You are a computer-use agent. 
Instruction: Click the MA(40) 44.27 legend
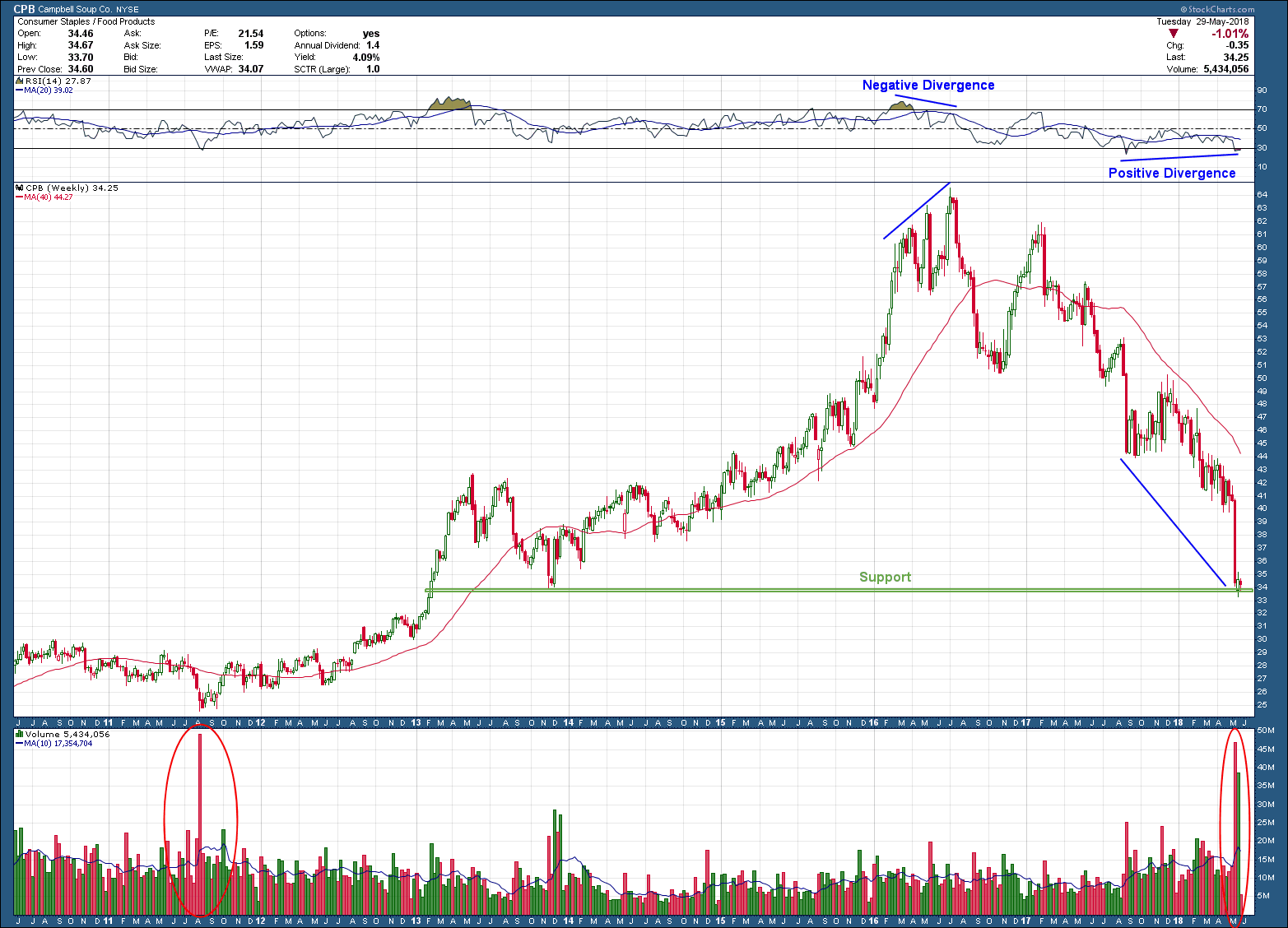point(45,197)
